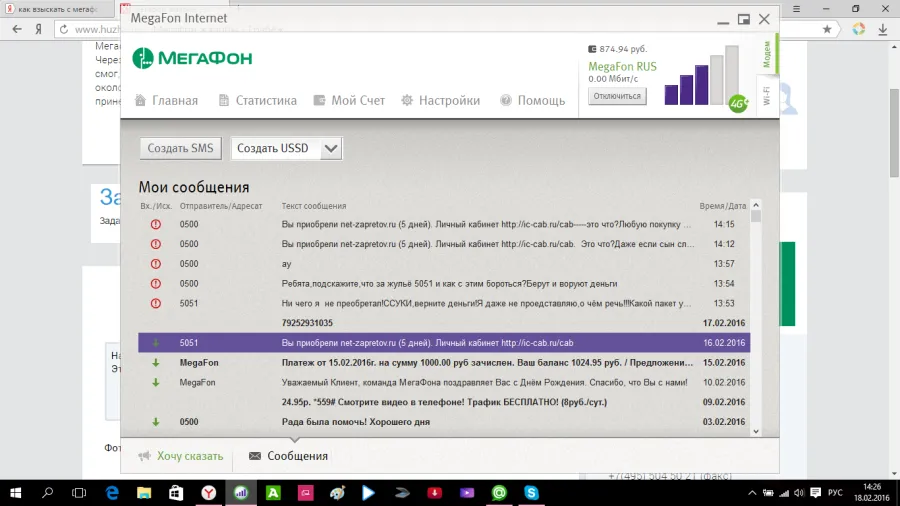Open the Главная home tab

pos(166,100)
